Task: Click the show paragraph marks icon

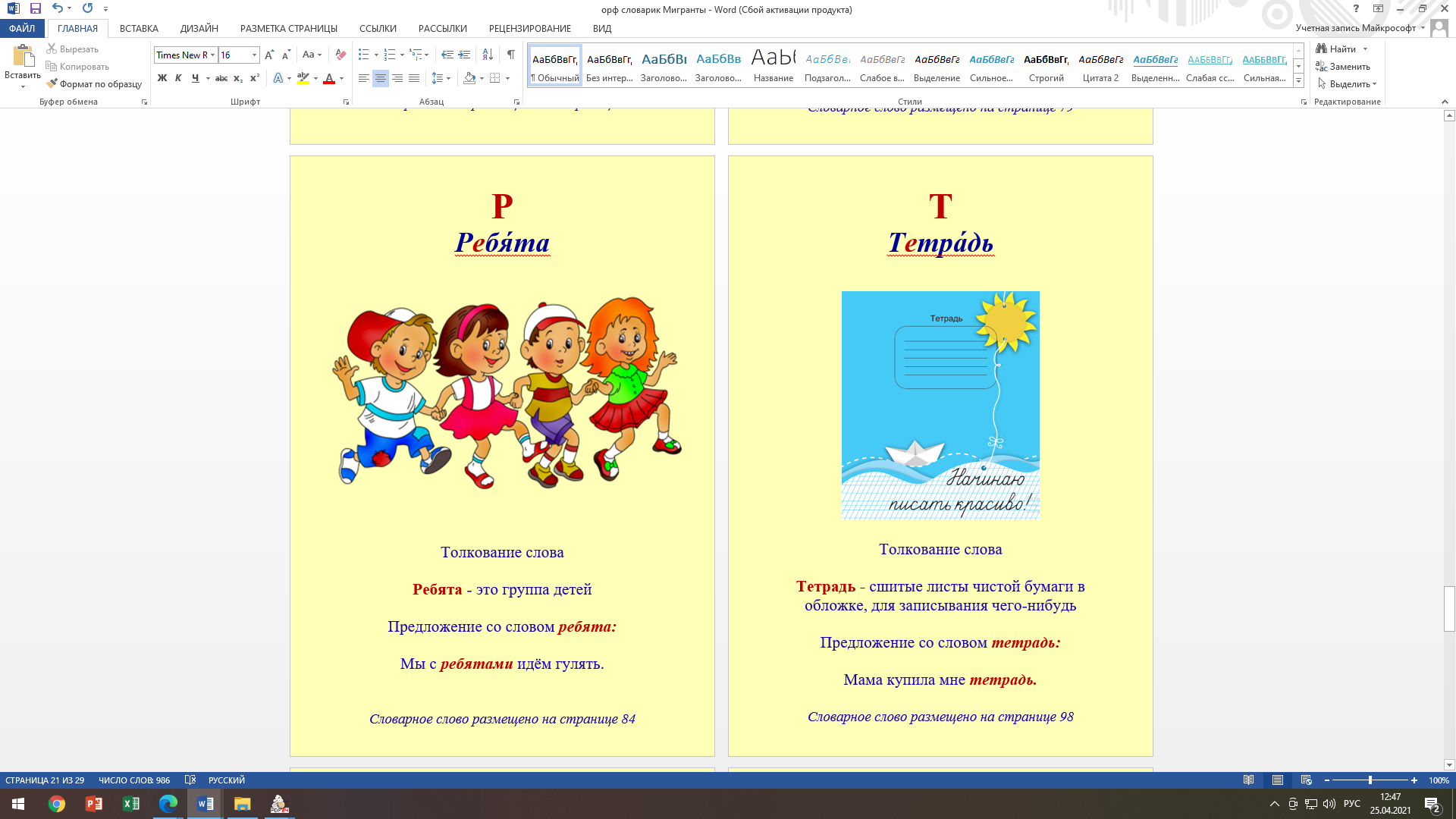Action: 511,55
